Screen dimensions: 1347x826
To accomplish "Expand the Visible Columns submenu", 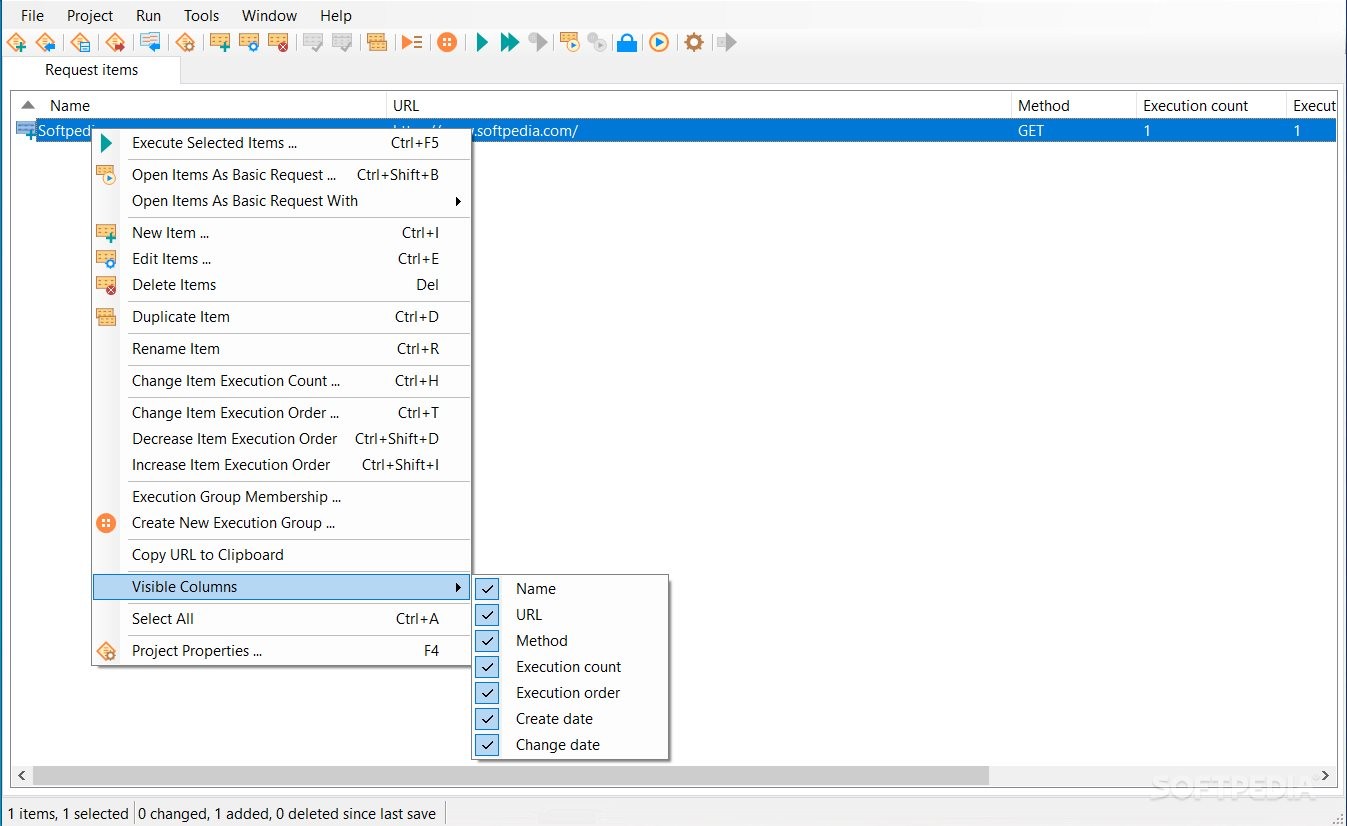I will (x=281, y=587).
